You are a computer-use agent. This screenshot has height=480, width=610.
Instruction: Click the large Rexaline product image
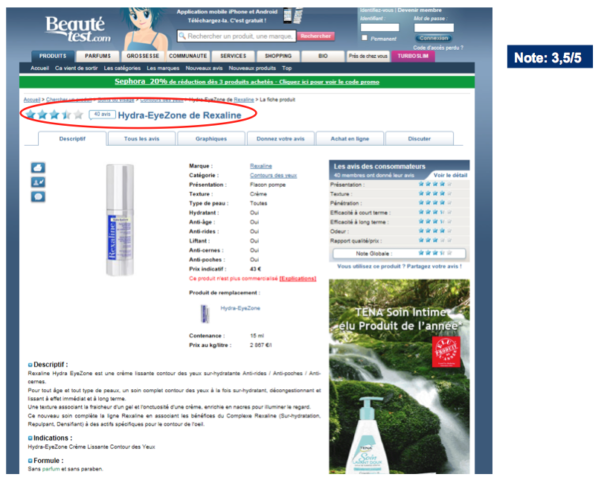click(x=120, y=220)
